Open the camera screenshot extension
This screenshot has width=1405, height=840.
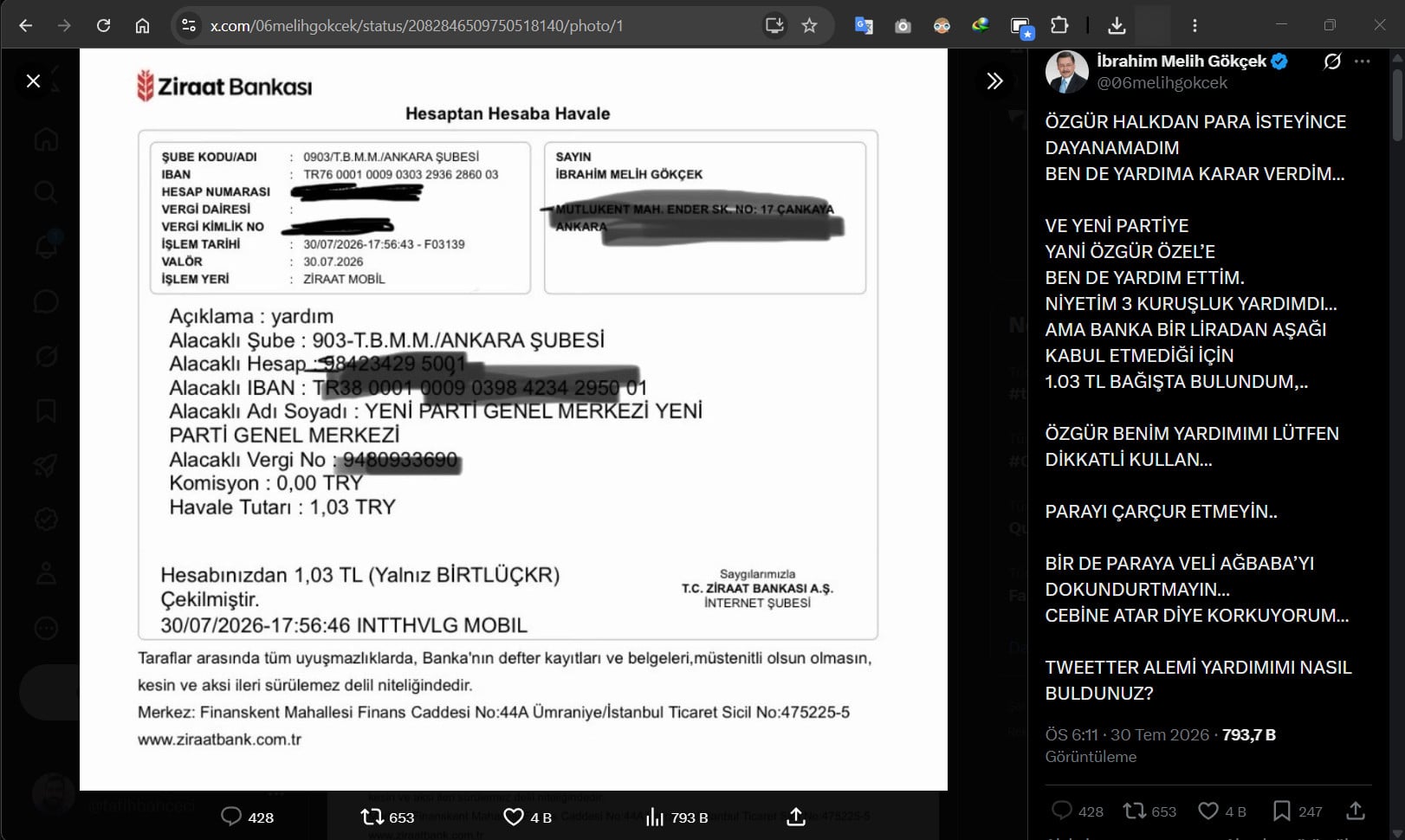[x=903, y=26]
